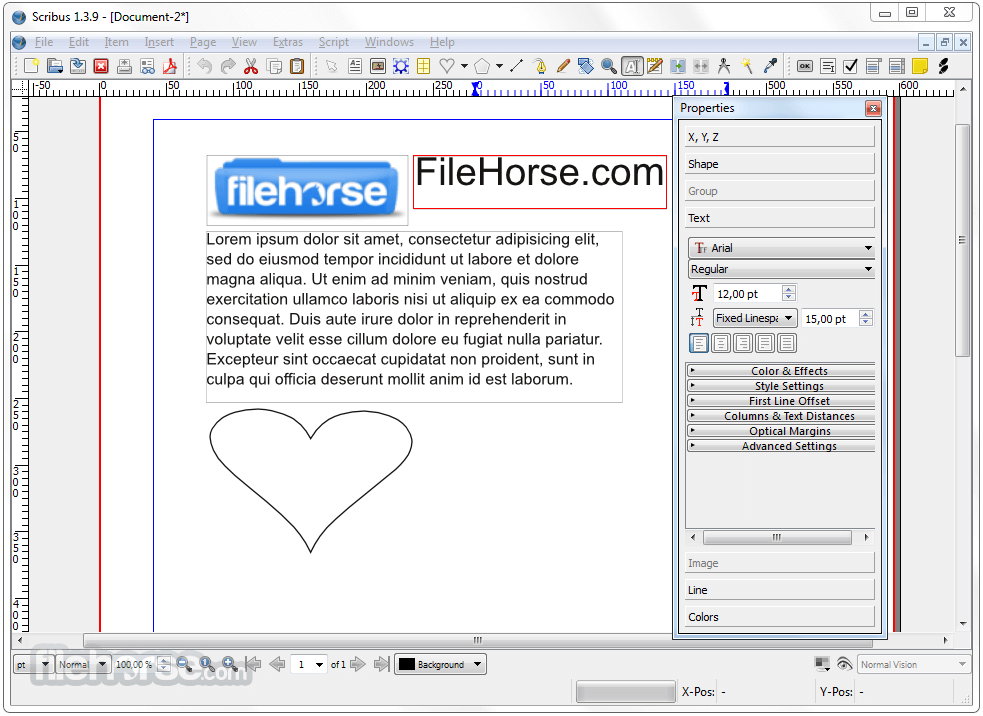The width and height of the screenshot is (983, 716).
Task: Open the Page menu
Action: (202, 42)
